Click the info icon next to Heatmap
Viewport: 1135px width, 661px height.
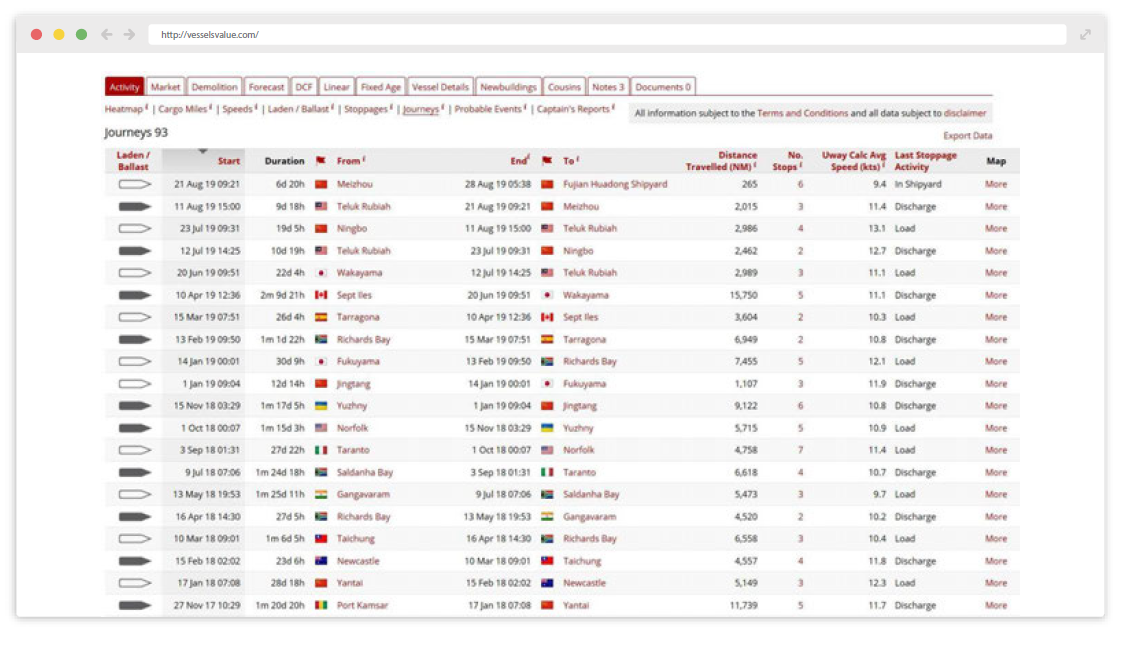(x=146, y=107)
